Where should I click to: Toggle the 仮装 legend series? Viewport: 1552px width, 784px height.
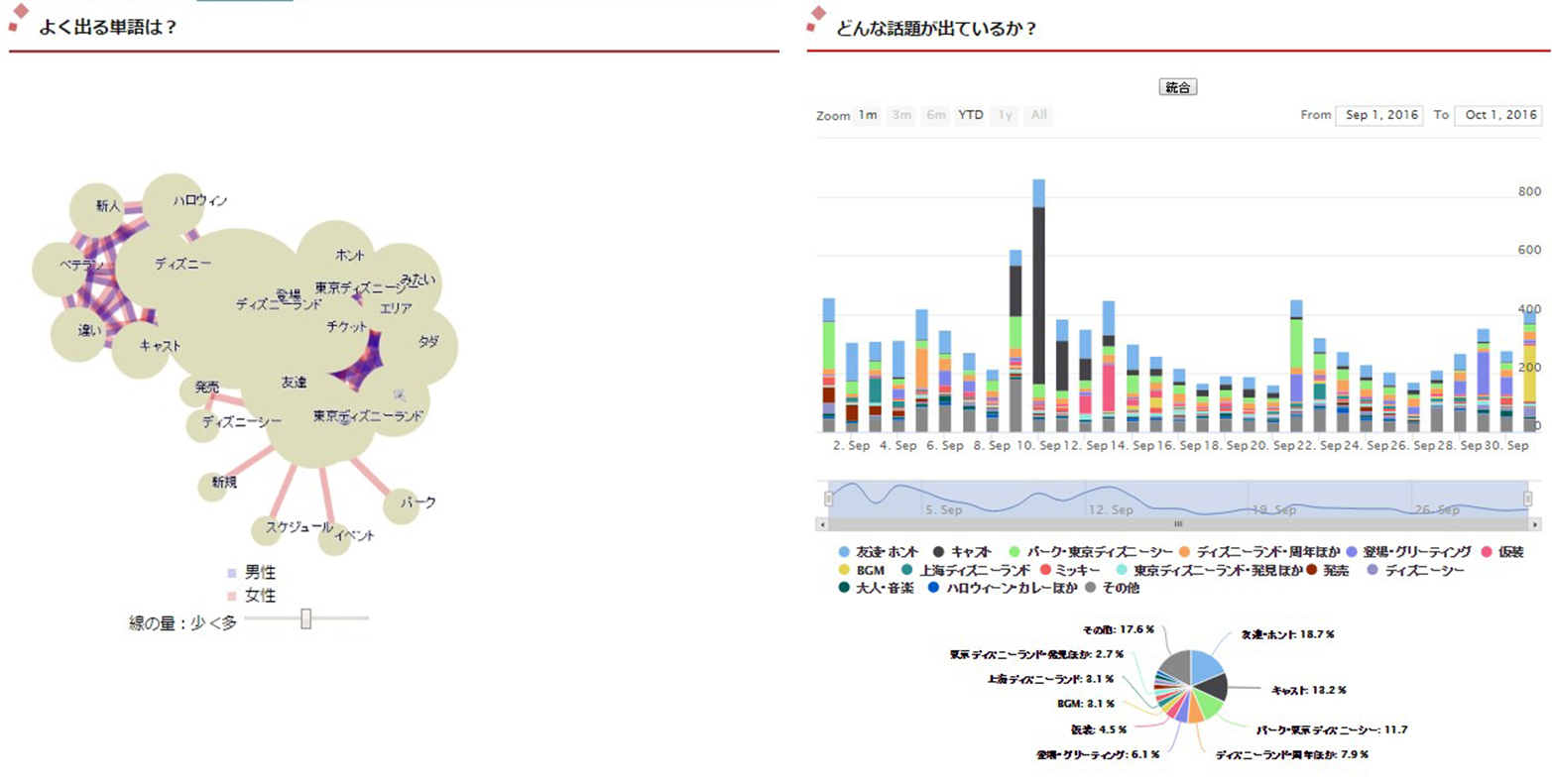pyautogui.click(x=1502, y=551)
